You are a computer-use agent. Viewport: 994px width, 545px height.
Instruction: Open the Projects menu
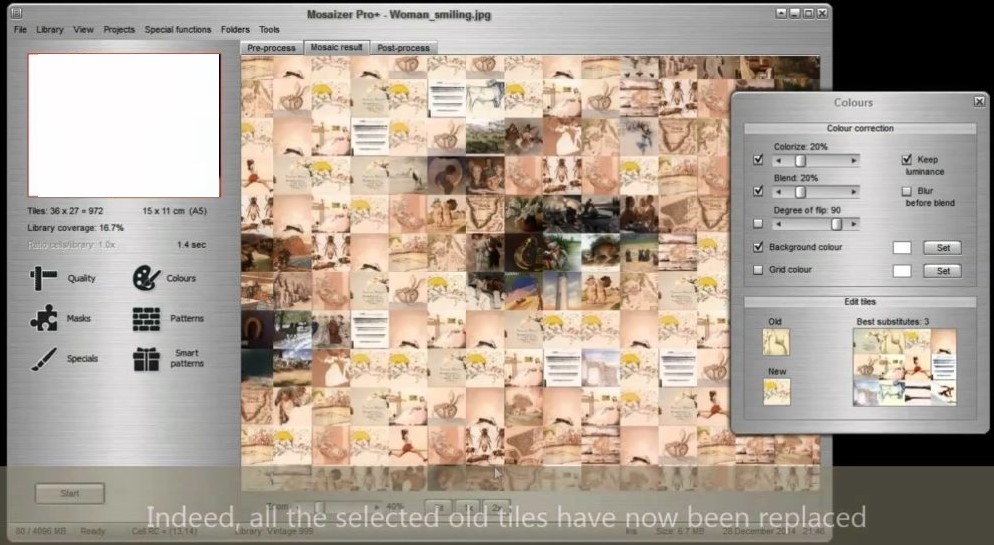pos(119,29)
